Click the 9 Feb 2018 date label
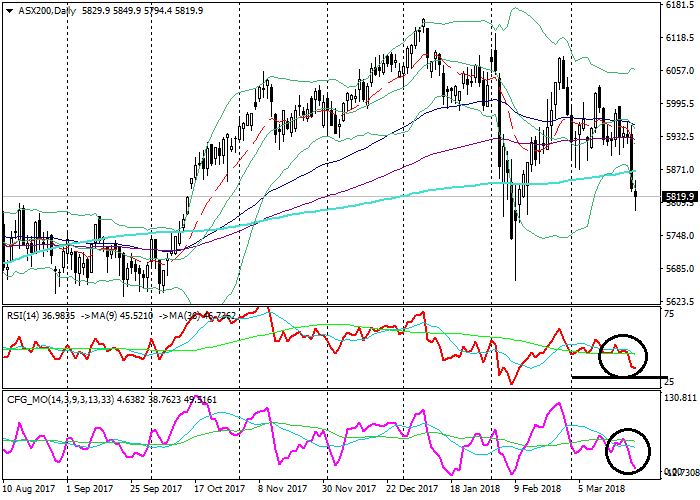 tap(538, 489)
